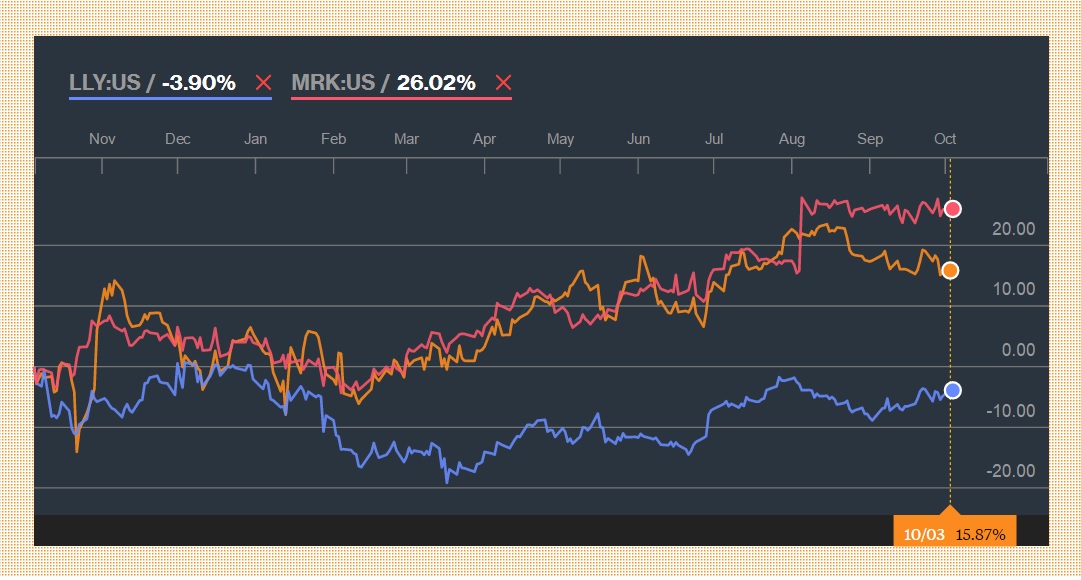Click the Dec label on time axis
Viewport: 1081px width, 580px height.
pyautogui.click(x=177, y=139)
